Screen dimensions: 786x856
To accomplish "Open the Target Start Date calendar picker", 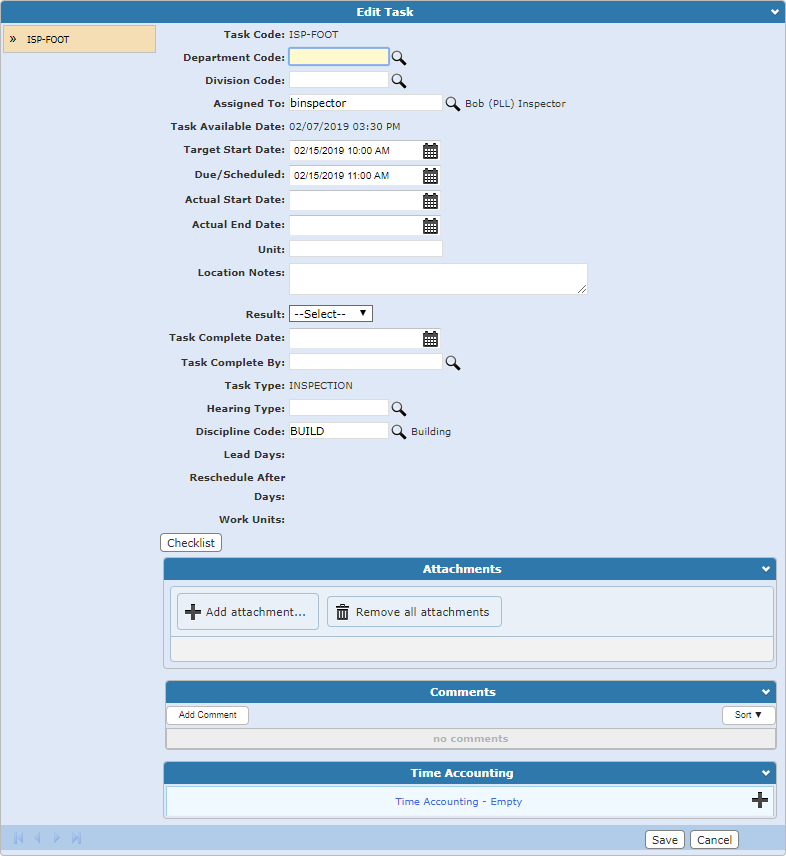I will click(x=430, y=151).
